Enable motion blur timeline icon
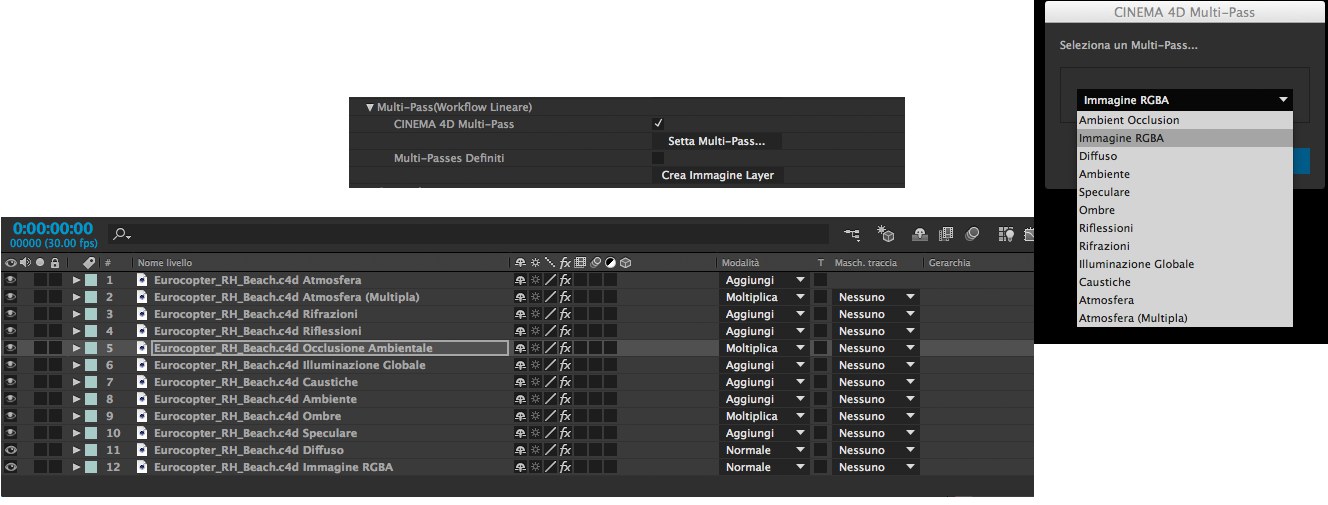This screenshot has height=505, width=1328. coord(971,234)
